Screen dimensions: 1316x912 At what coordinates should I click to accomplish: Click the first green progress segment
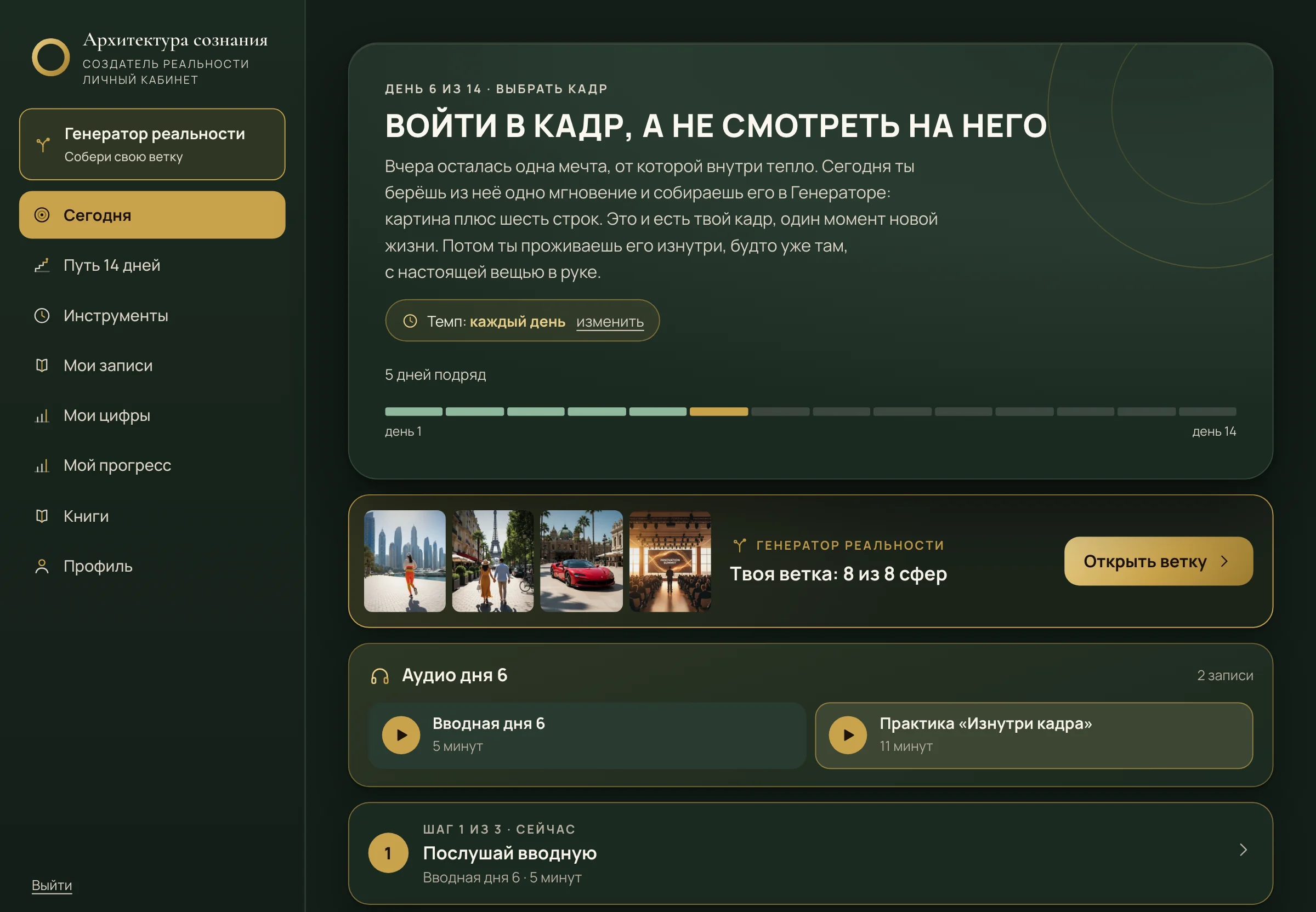[413, 412]
